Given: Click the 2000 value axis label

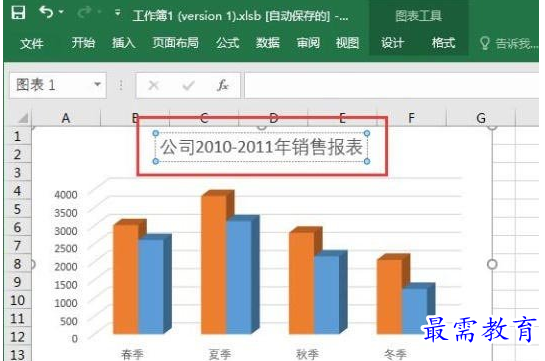Looking at the screenshot, I should click(66, 266).
